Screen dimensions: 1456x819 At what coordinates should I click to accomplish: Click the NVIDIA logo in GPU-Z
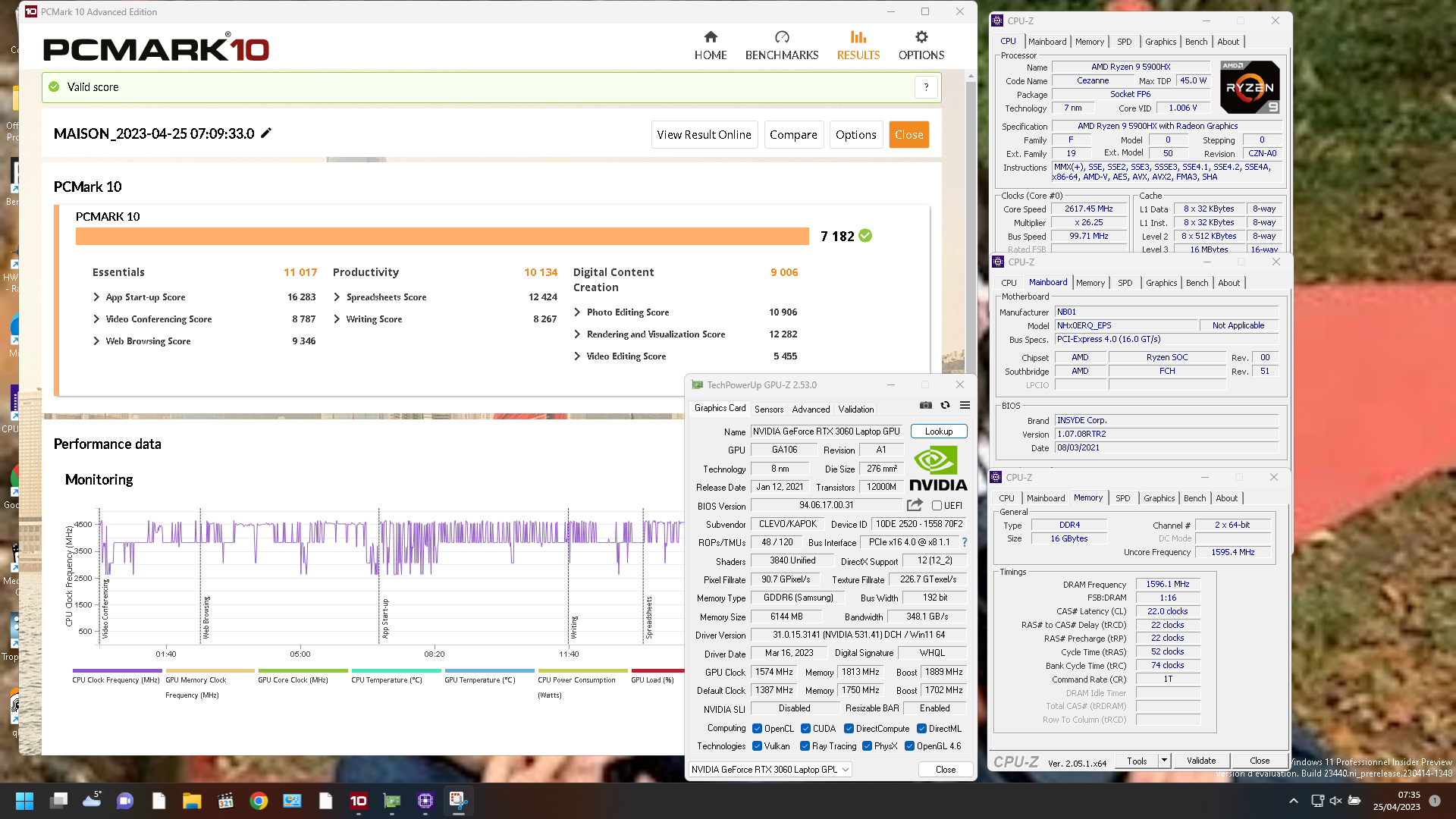point(938,468)
